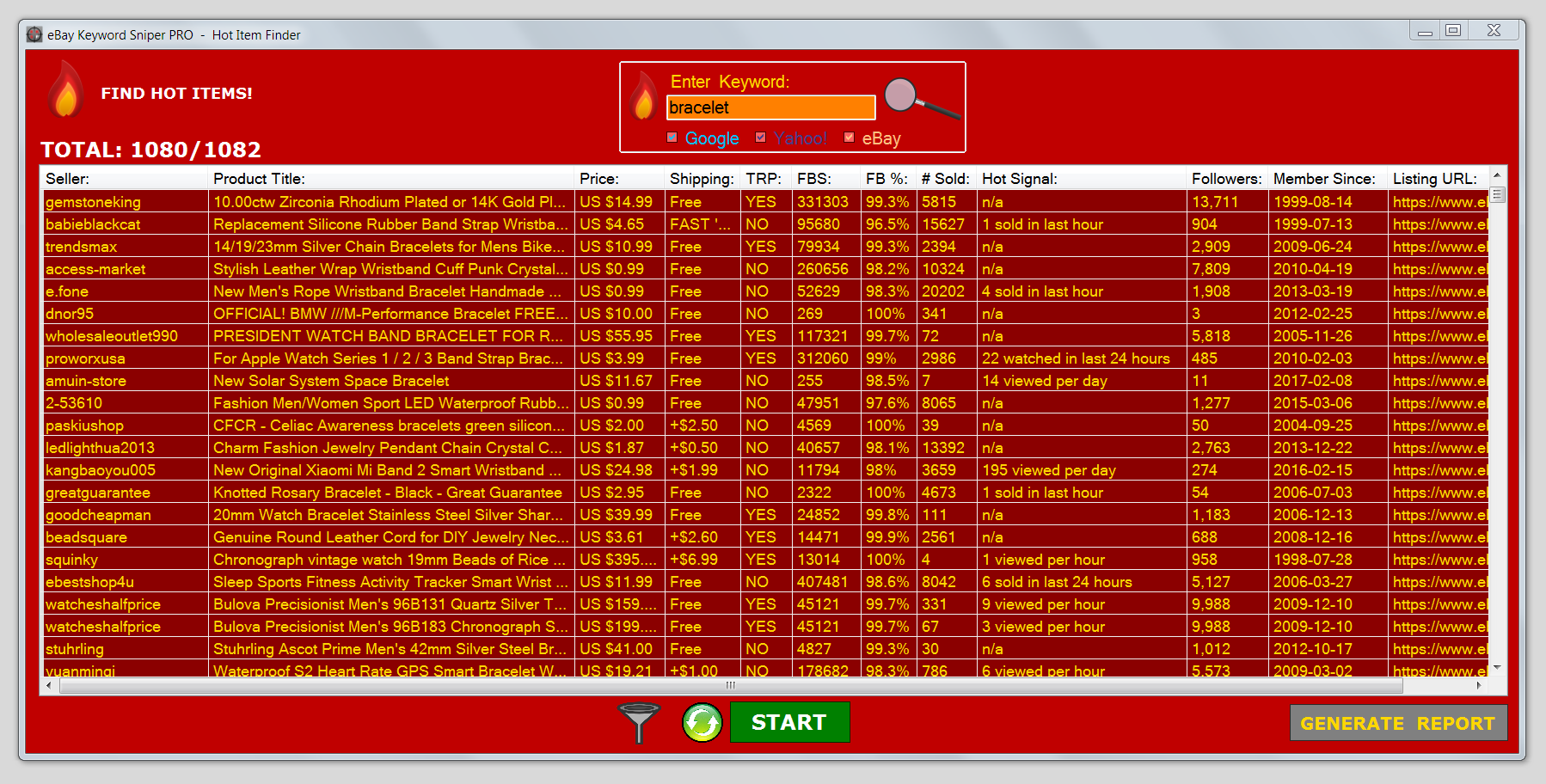Sort by the Hot Signal column header
The height and width of the screenshot is (784, 1546).
pos(1082,178)
